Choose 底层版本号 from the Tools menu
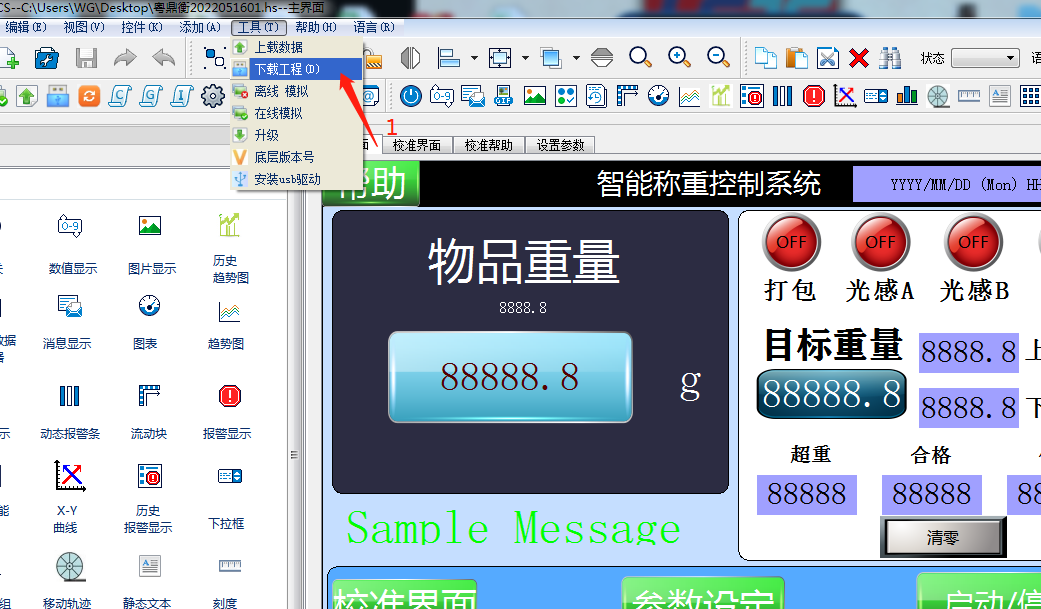 pos(297,157)
